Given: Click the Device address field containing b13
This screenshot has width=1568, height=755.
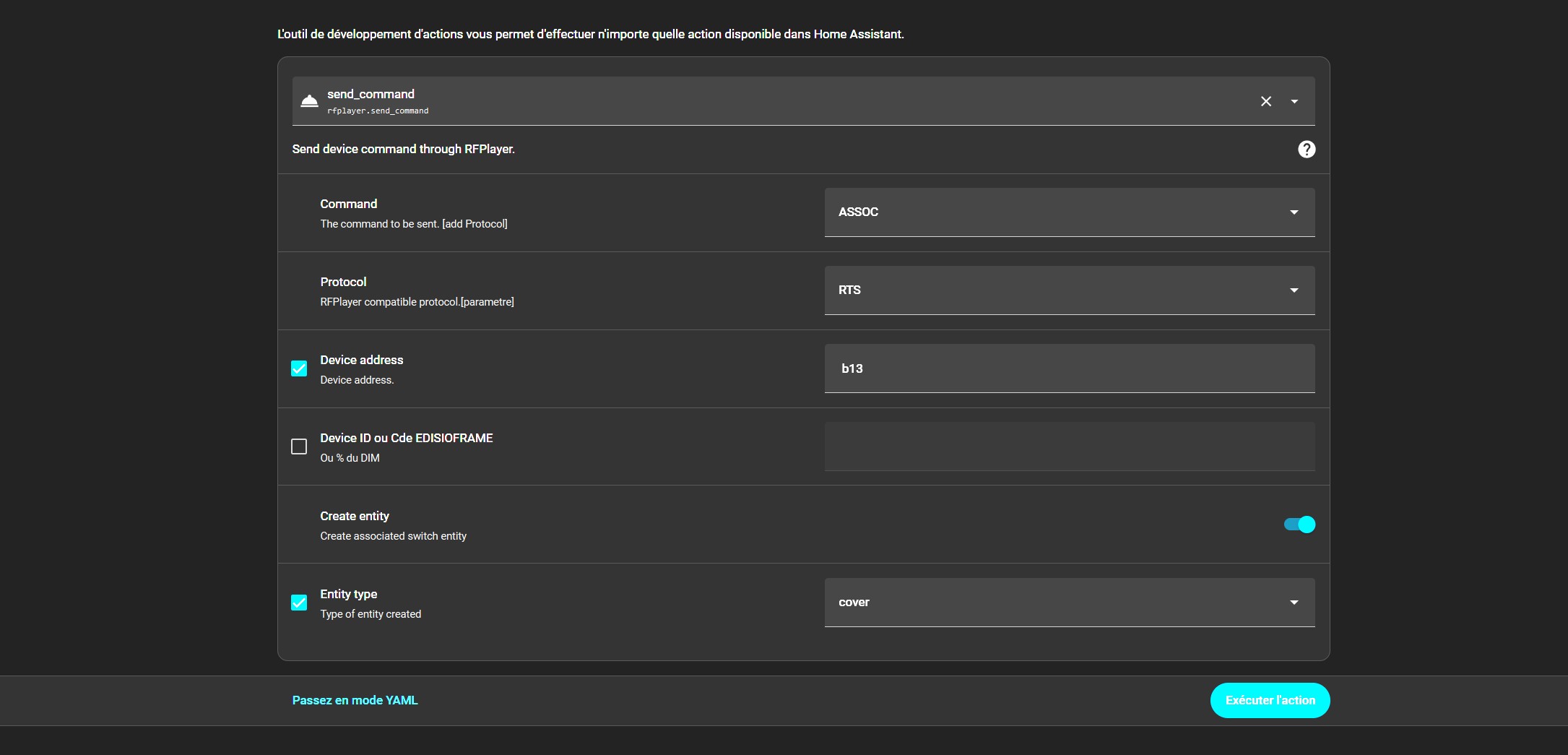Looking at the screenshot, I should click(1069, 368).
